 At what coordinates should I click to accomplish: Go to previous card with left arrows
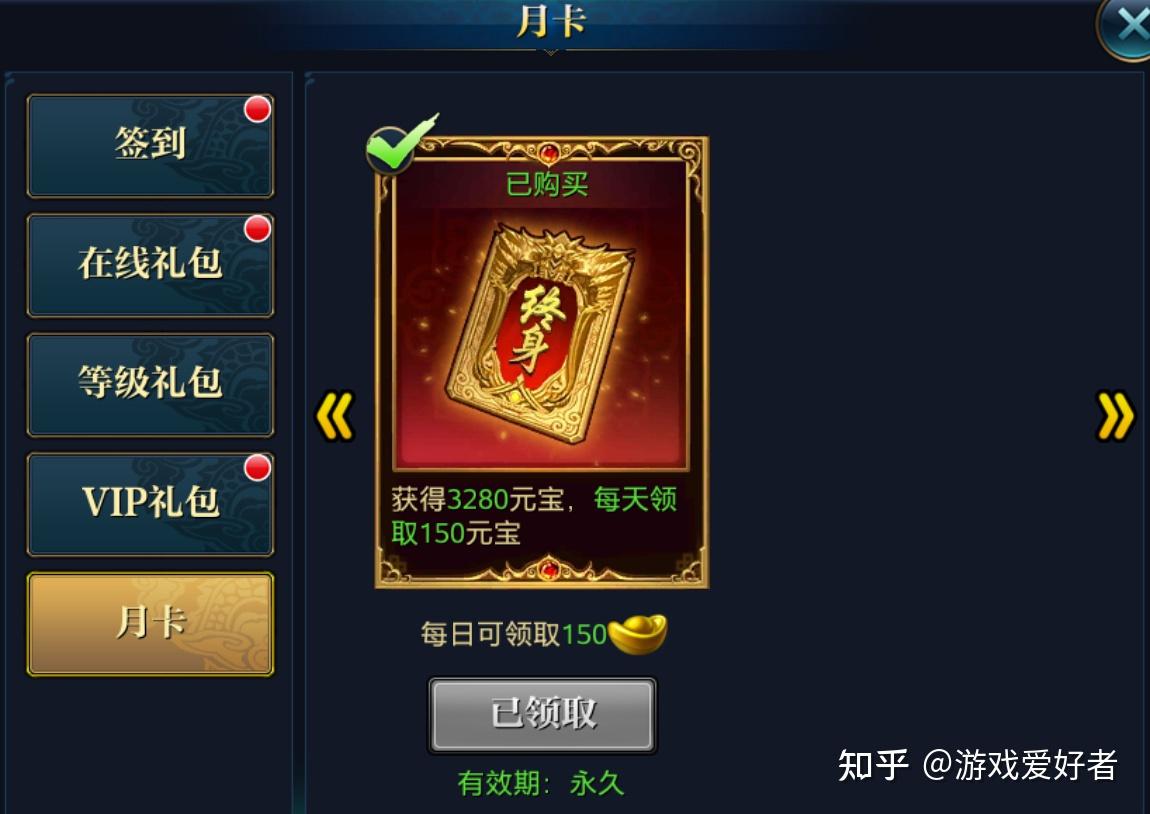pyautogui.click(x=334, y=417)
